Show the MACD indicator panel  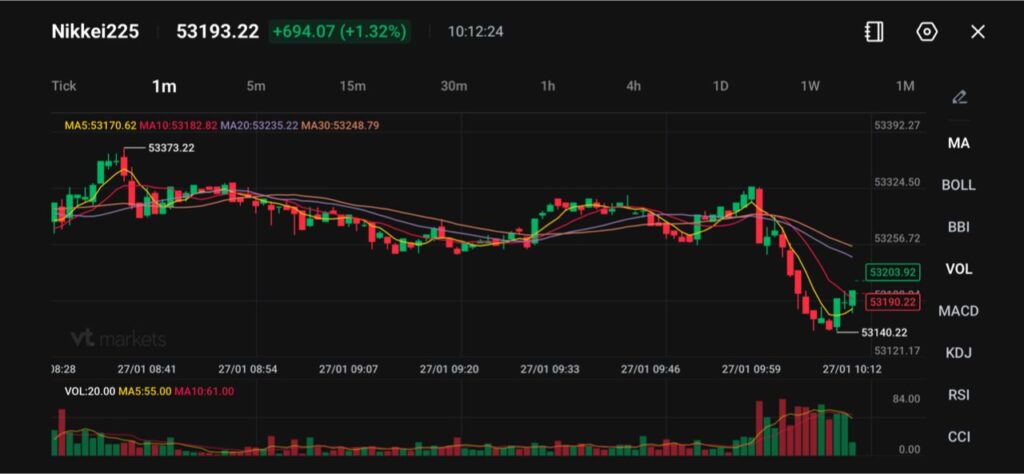point(958,311)
